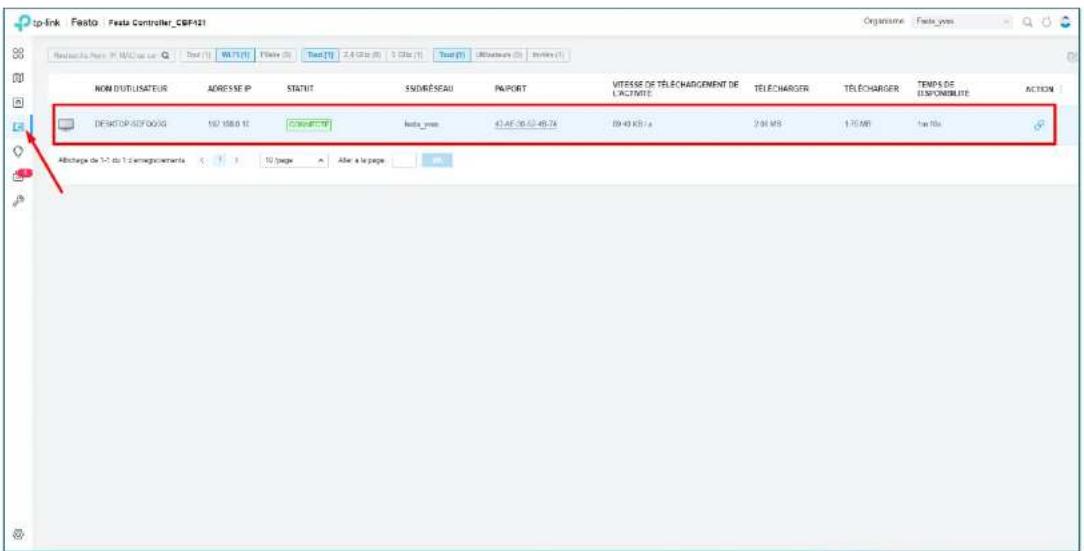The height and width of the screenshot is (551, 1084).
Task: Open the 10 /page dropdown
Action: coord(293,160)
